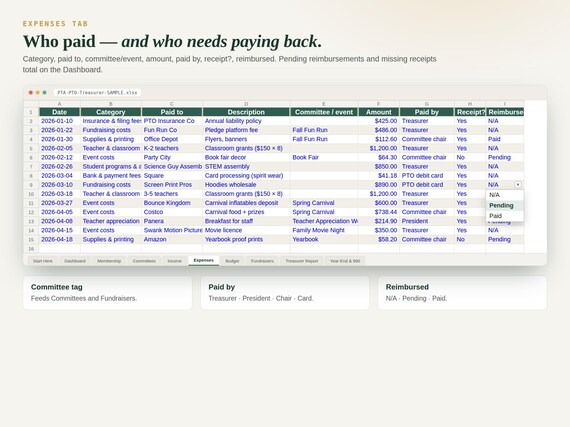Click the Committee tag info card
This screenshot has height=427, width=570.
pos(108,293)
